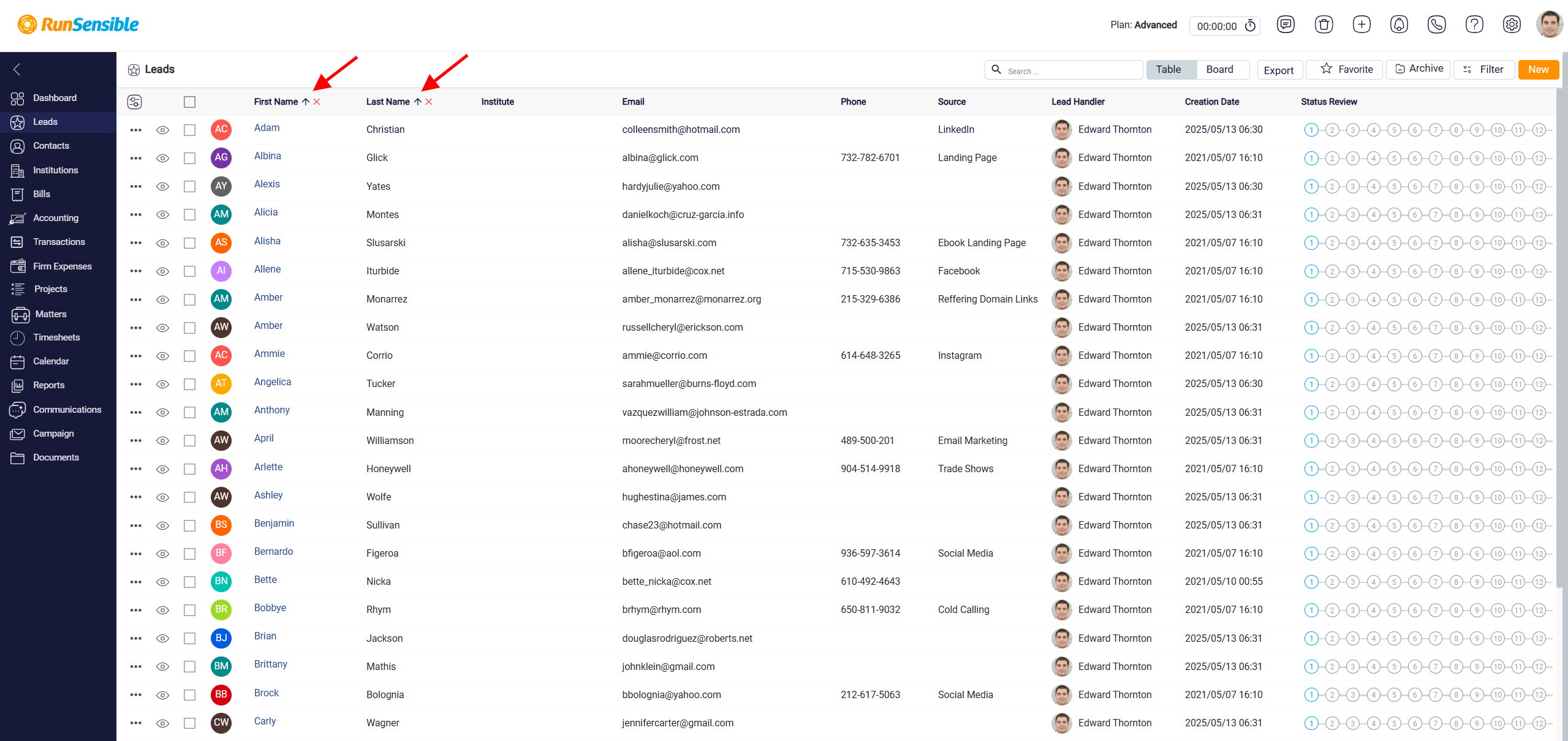Start the stopwatch timer icon

1251,26
